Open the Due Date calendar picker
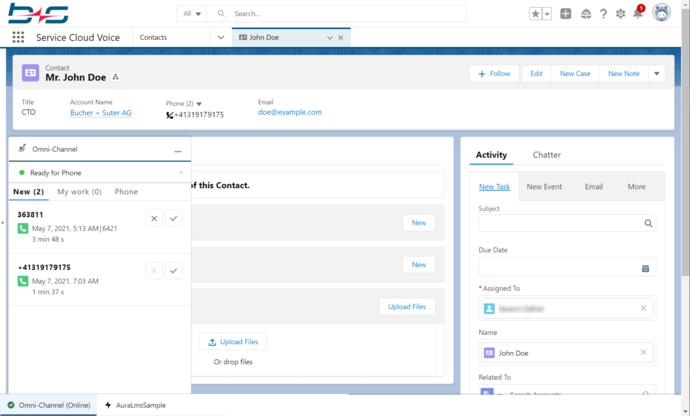The image size is (690, 416). click(x=645, y=268)
